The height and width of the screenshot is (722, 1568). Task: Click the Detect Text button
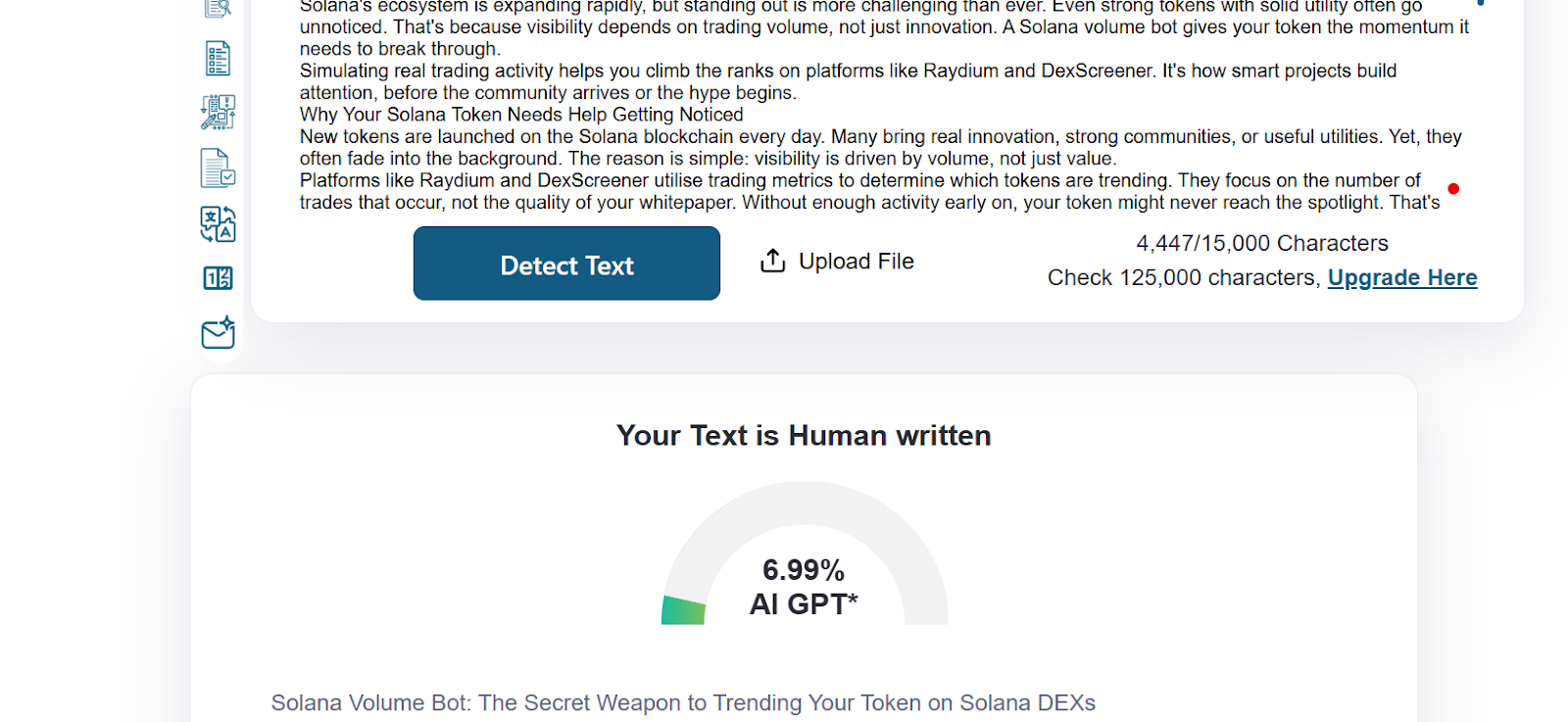coord(566,264)
